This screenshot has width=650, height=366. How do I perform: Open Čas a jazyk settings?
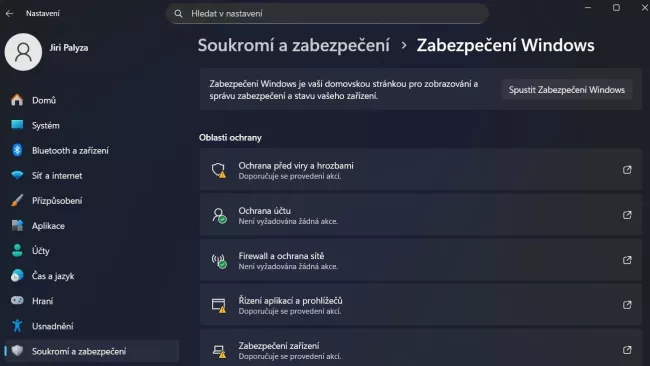click(92, 276)
